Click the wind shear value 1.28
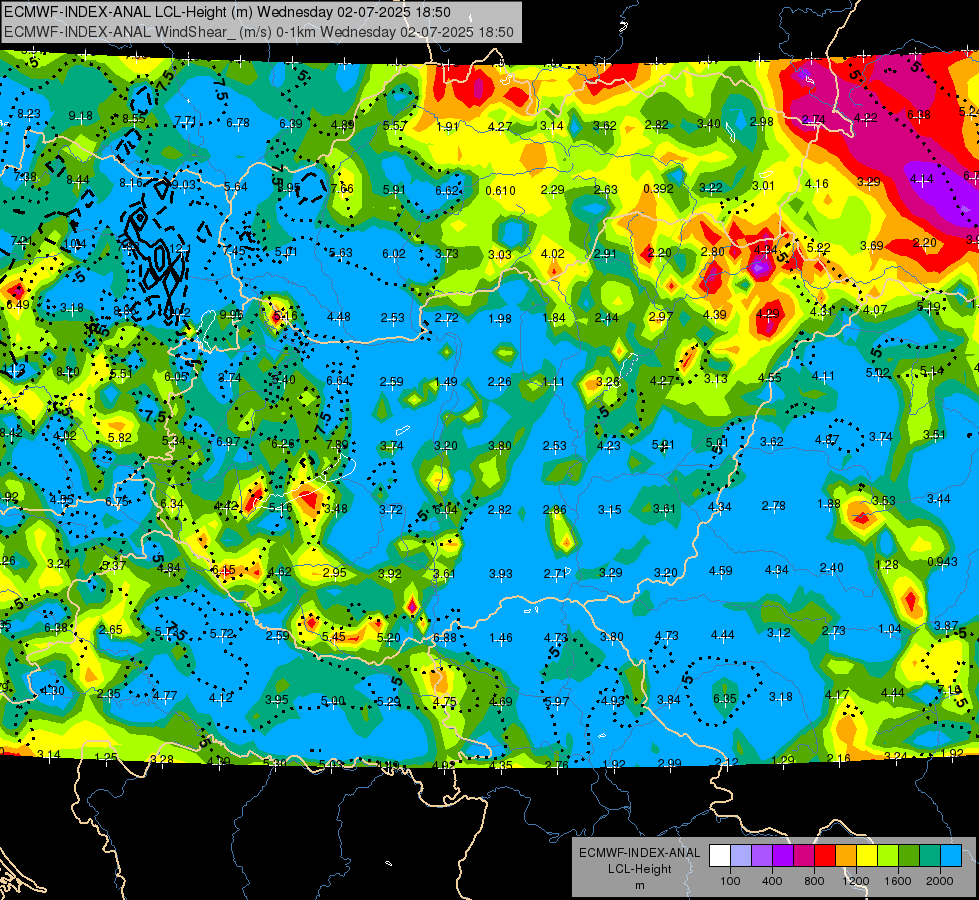Image resolution: width=979 pixels, height=900 pixels. tap(887, 565)
